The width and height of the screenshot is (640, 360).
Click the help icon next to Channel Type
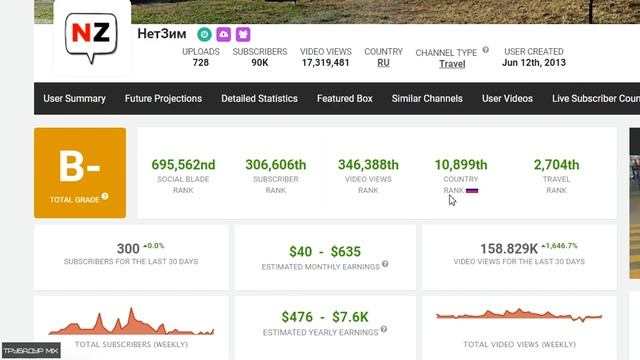(x=485, y=50)
